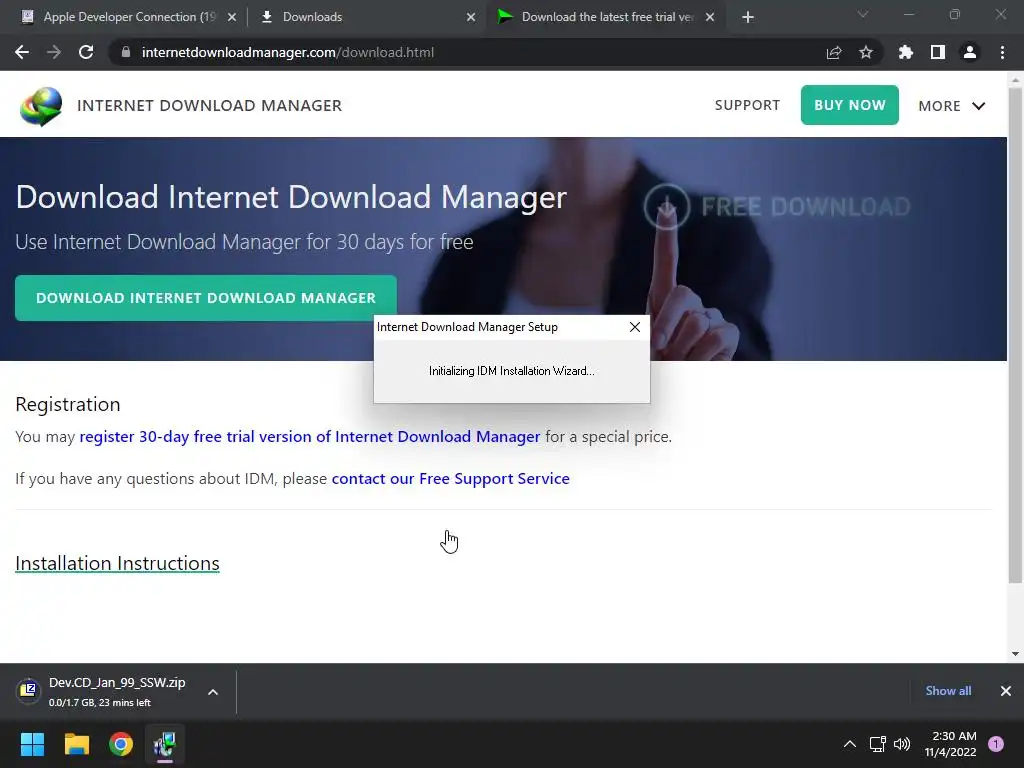Viewport: 1024px width, 768px height.
Task: Open the notification badge icon
Action: click(x=996, y=744)
